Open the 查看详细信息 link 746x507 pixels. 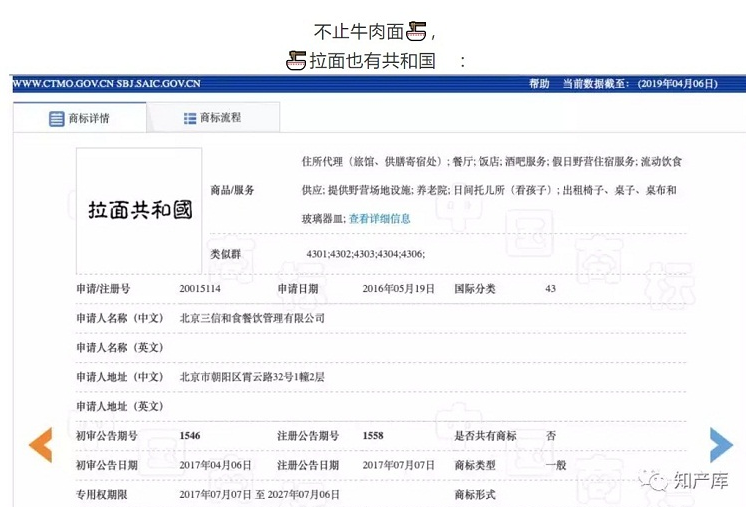point(379,218)
